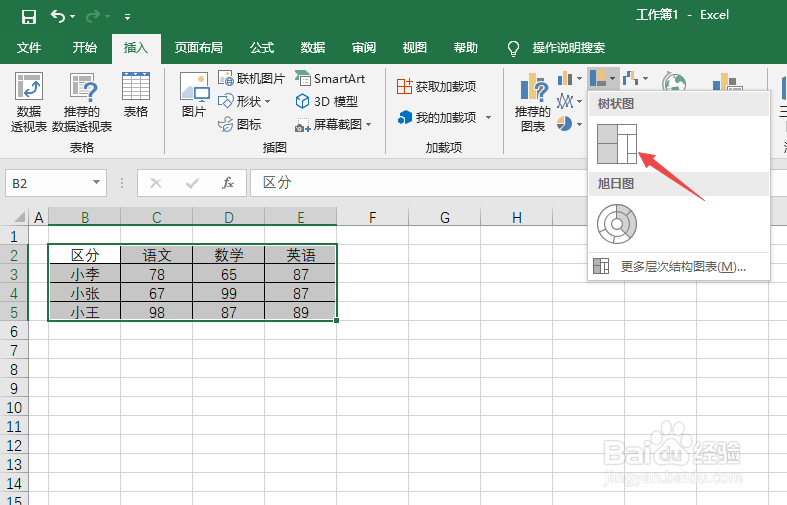Viewport: 787px width, 505px height.
Task: Click the cell with value 78
Action: pos(157,274)
